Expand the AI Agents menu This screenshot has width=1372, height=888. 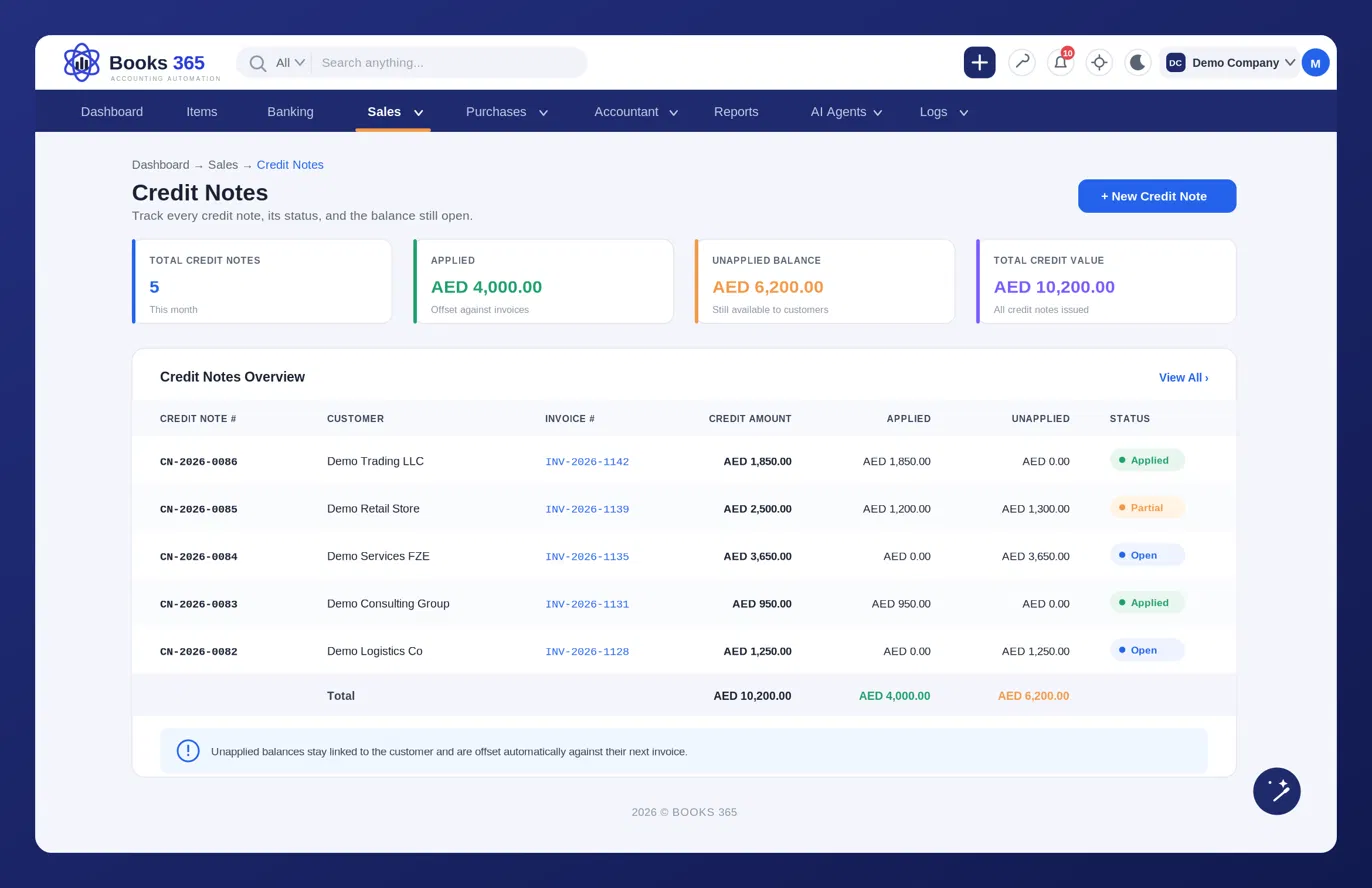[x=846, y=112]
